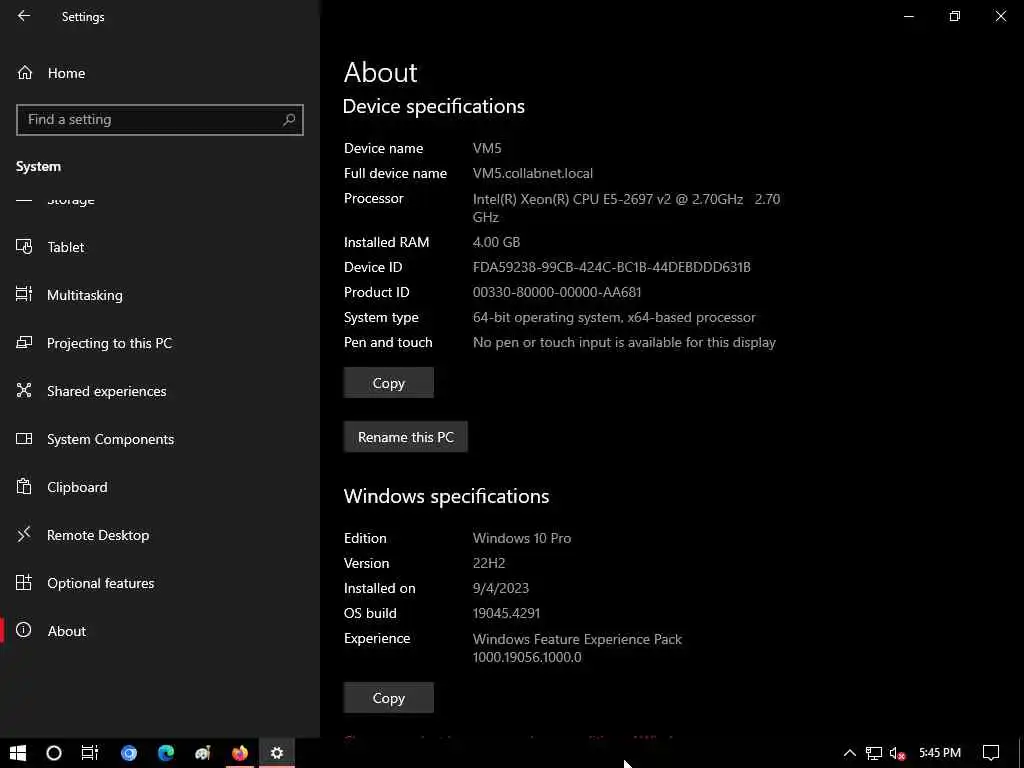Click the version value 22H2

[x=489, y=563]
